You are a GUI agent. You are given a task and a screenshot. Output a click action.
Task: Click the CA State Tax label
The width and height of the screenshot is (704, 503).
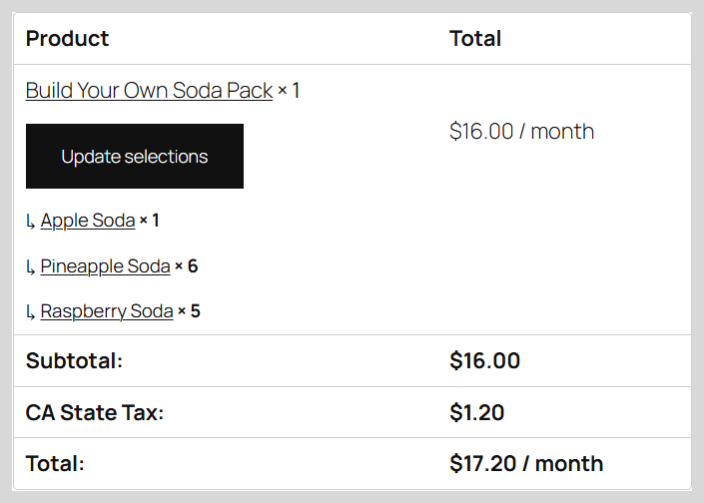(95, 412)
